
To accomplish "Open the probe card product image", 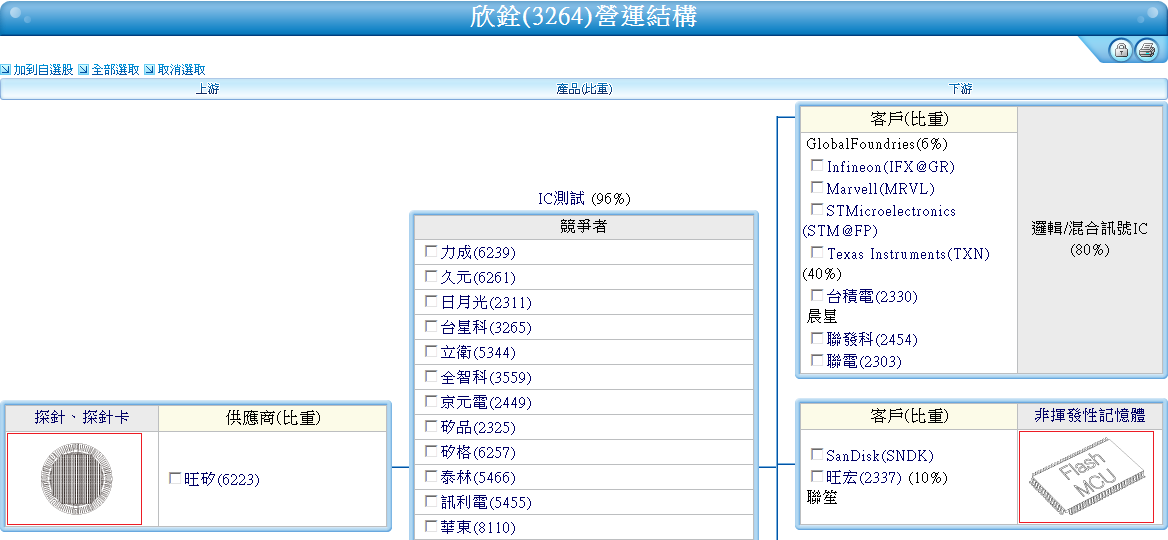I will (74, 478).
